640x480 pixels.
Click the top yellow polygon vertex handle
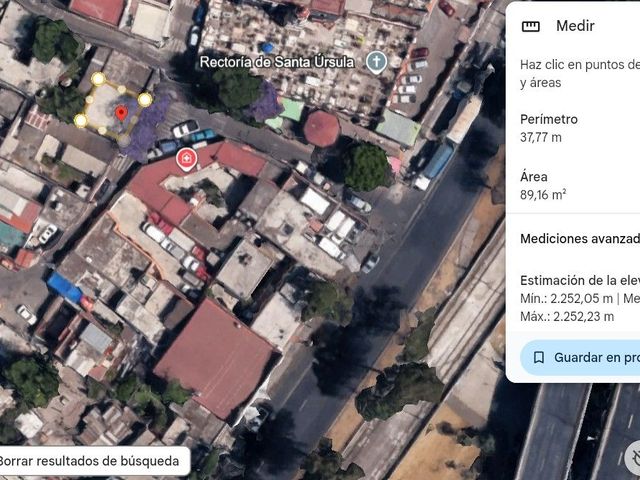[x=98, y=78]
